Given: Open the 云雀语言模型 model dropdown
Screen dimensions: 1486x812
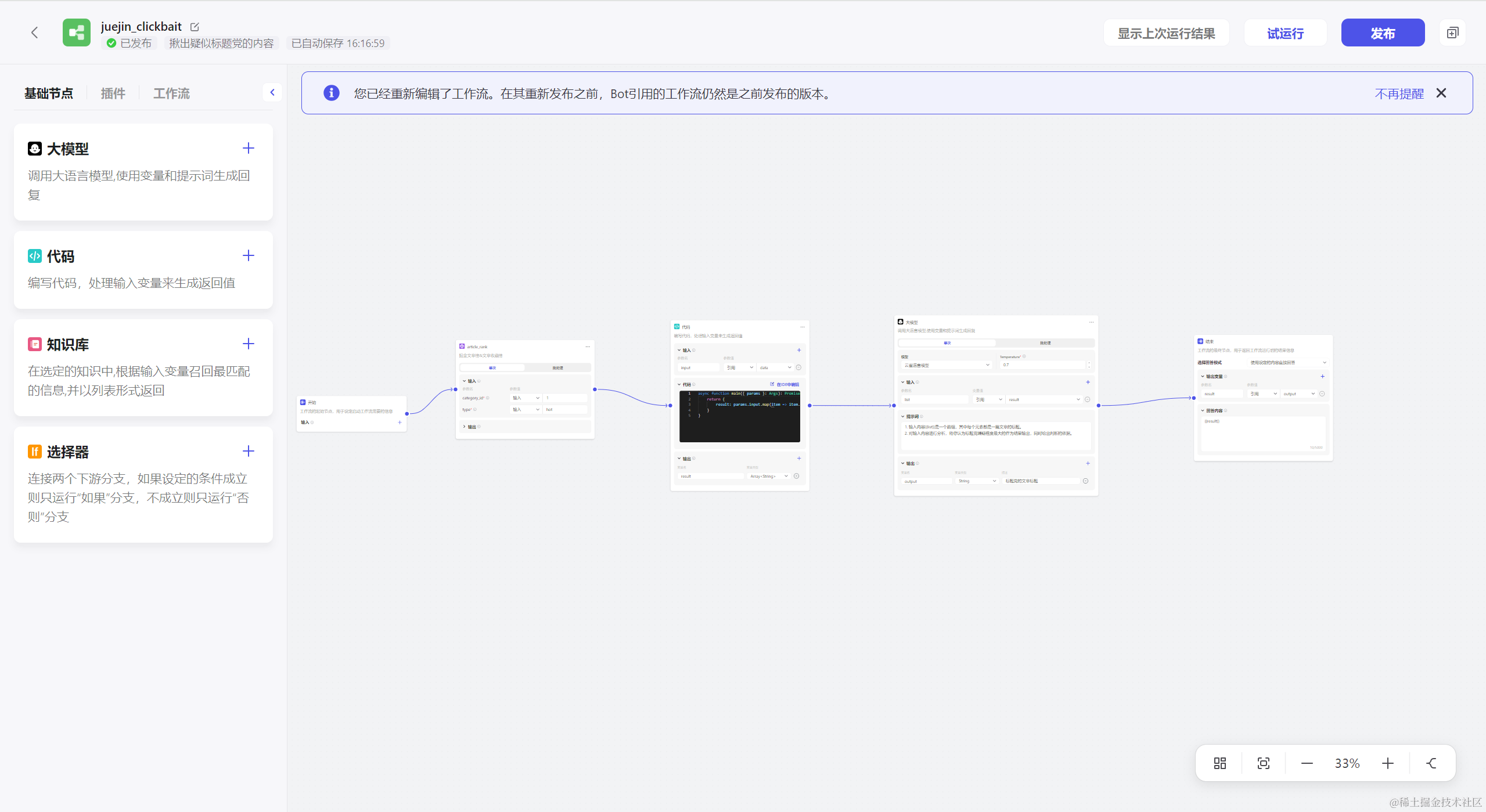Looking at the screenshot, I should (x=947, y=365).
